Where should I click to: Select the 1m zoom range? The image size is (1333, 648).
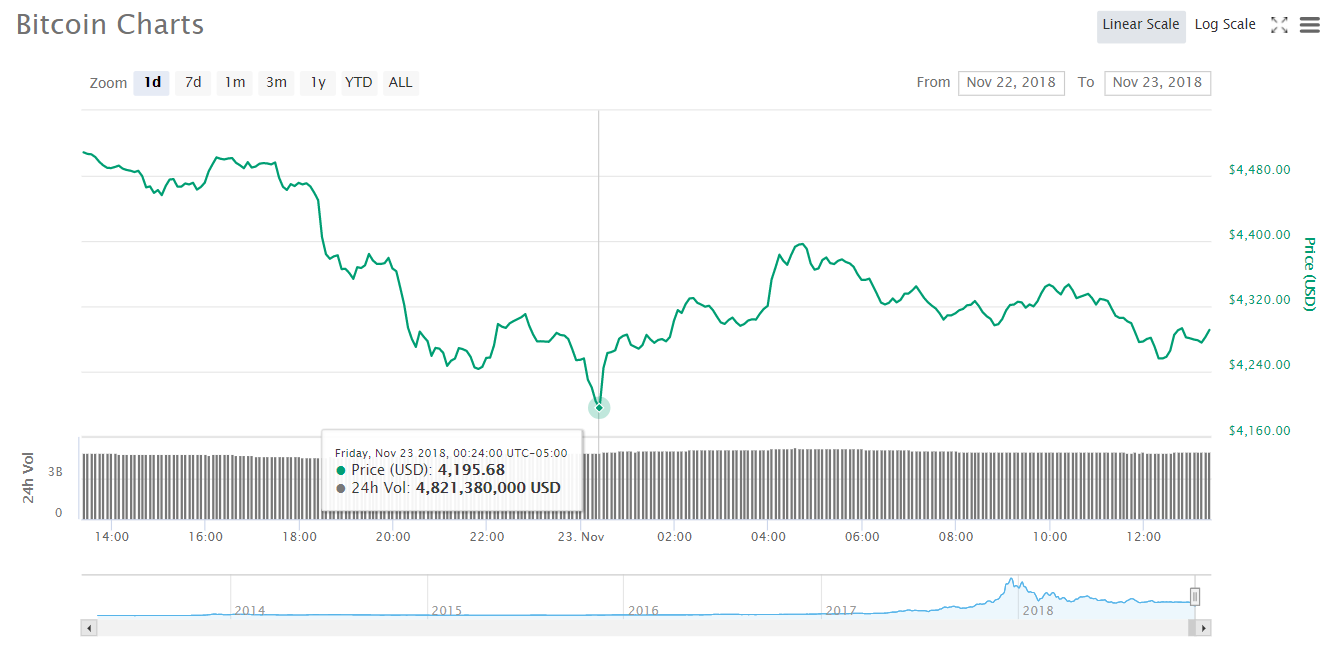(235, 82)
